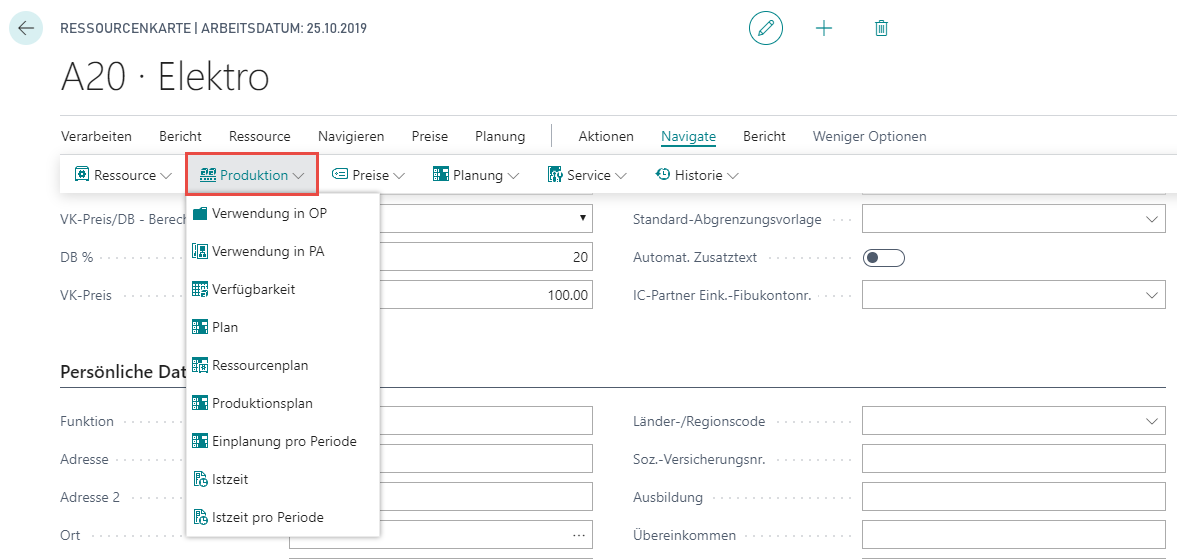This screenshot has height=559, width=1177.
Task: Choose Produktionsplan entry
Action: [x=283, y=403]
